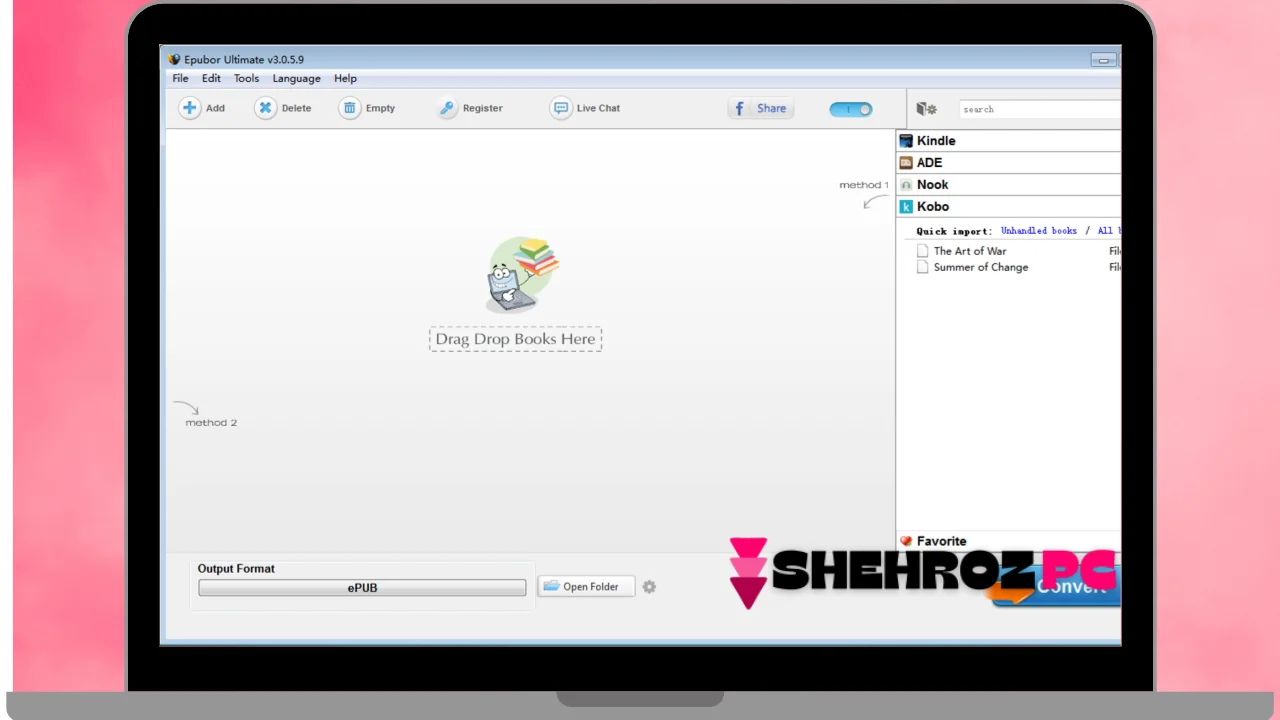1280x720 pixels.
Task: Click the Add books plus icon
Action: pos(189,108)
